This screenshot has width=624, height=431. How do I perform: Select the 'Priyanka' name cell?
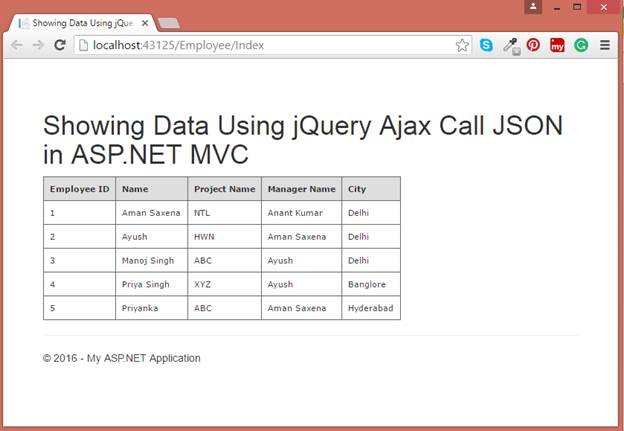coord(152,308)
